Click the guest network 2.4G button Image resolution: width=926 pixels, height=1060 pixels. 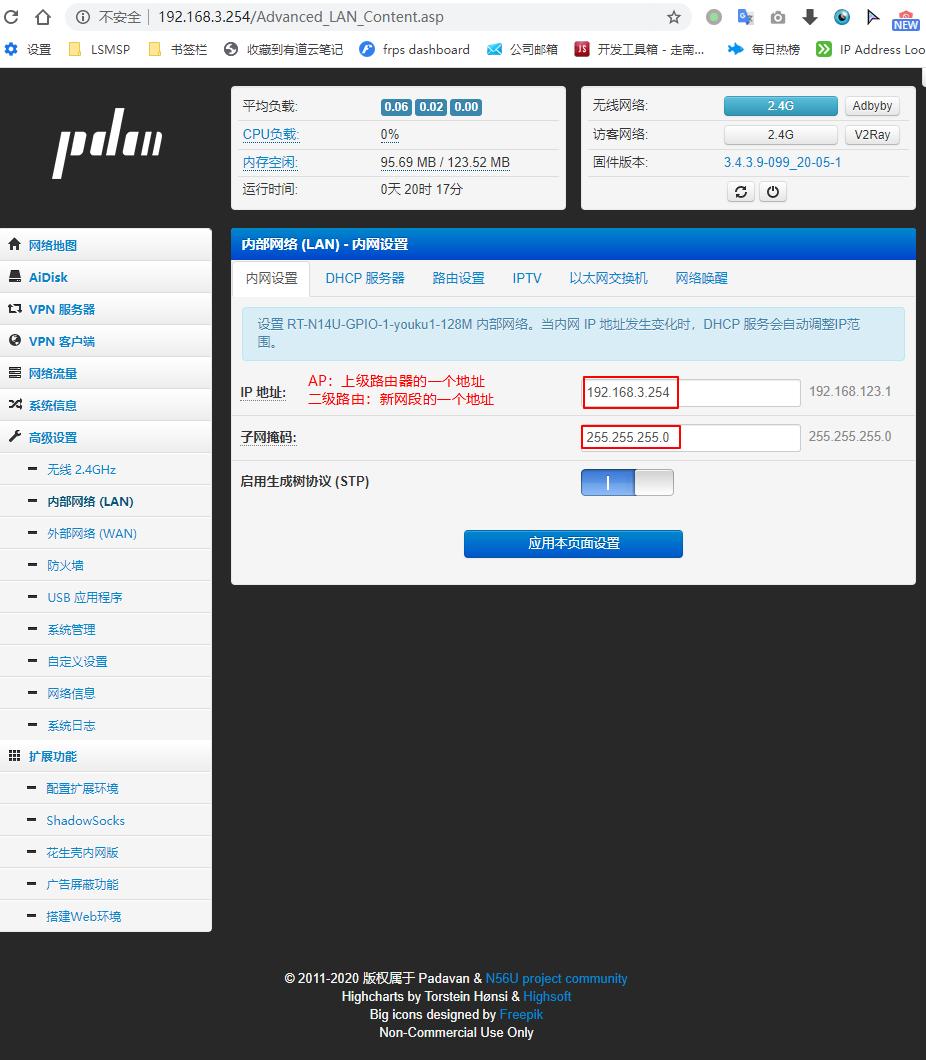point(781,135)
